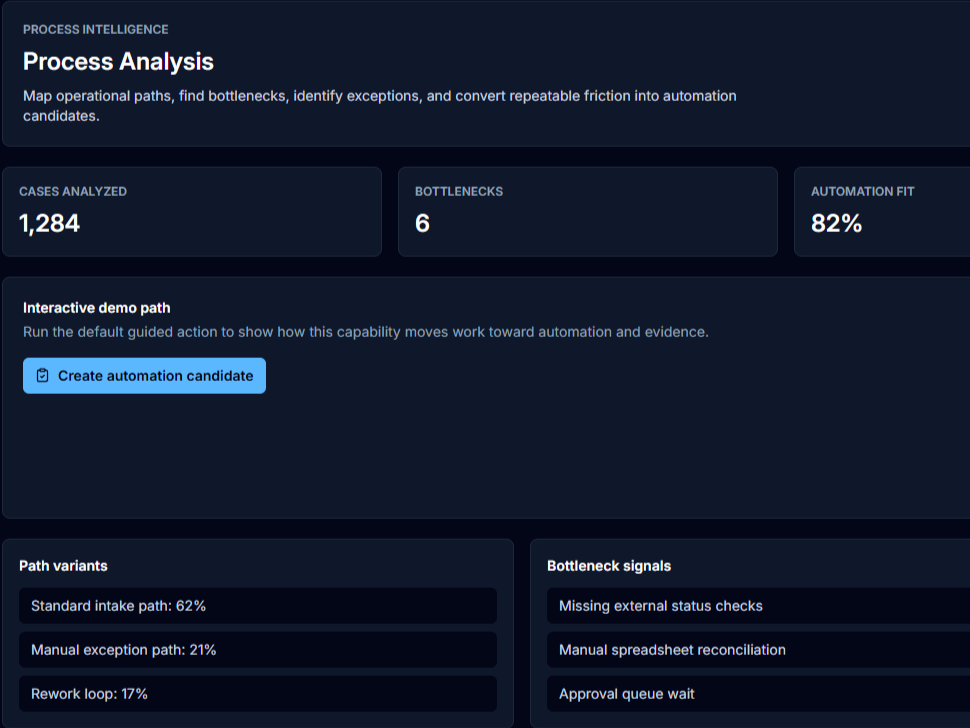The width and height of the screenshot is (970, 728).
Task: Click the BOTTLENECKS card label
Action: pyautogui.click(x=459, y=191)
